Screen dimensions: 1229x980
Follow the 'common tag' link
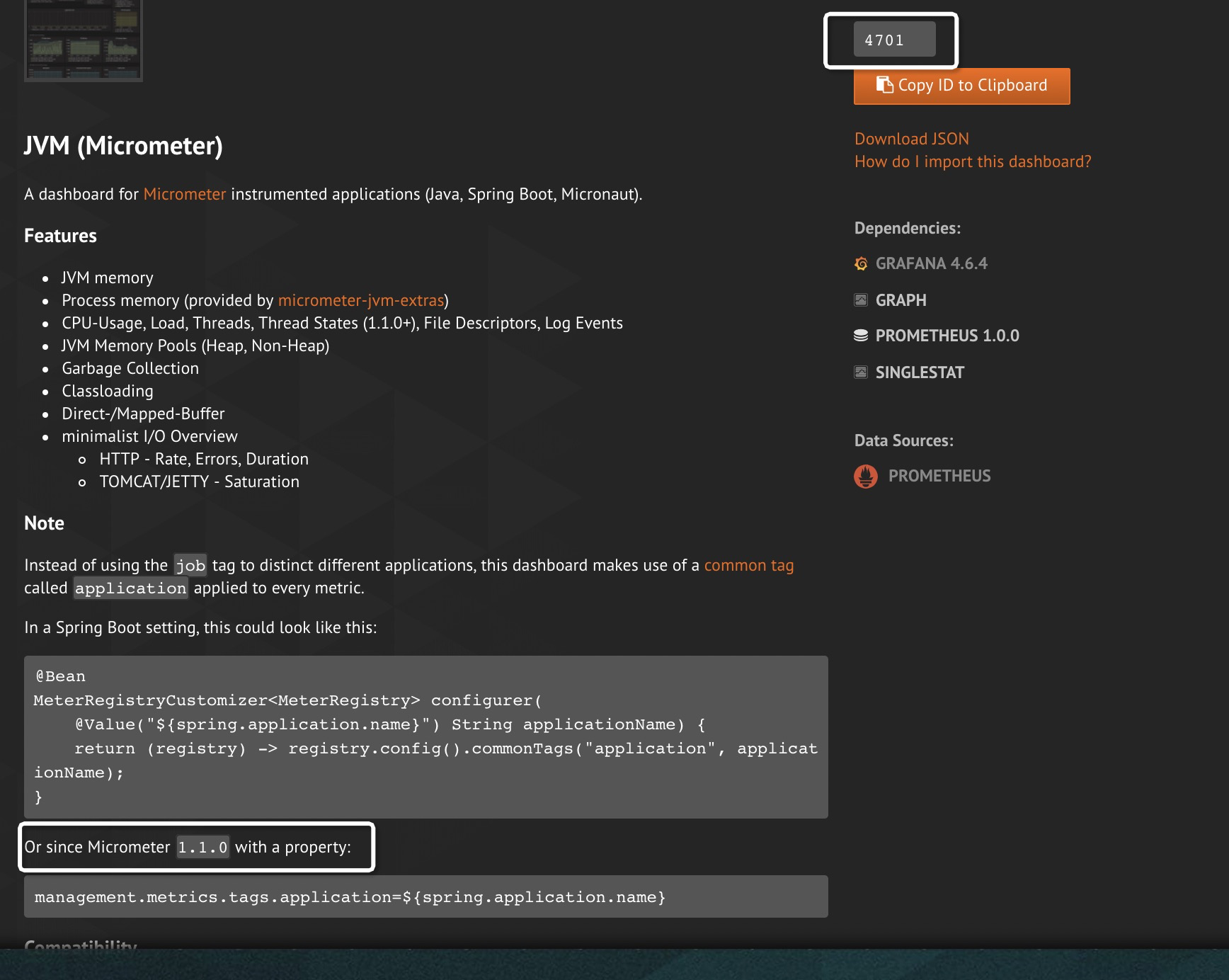tap(749, 565)
